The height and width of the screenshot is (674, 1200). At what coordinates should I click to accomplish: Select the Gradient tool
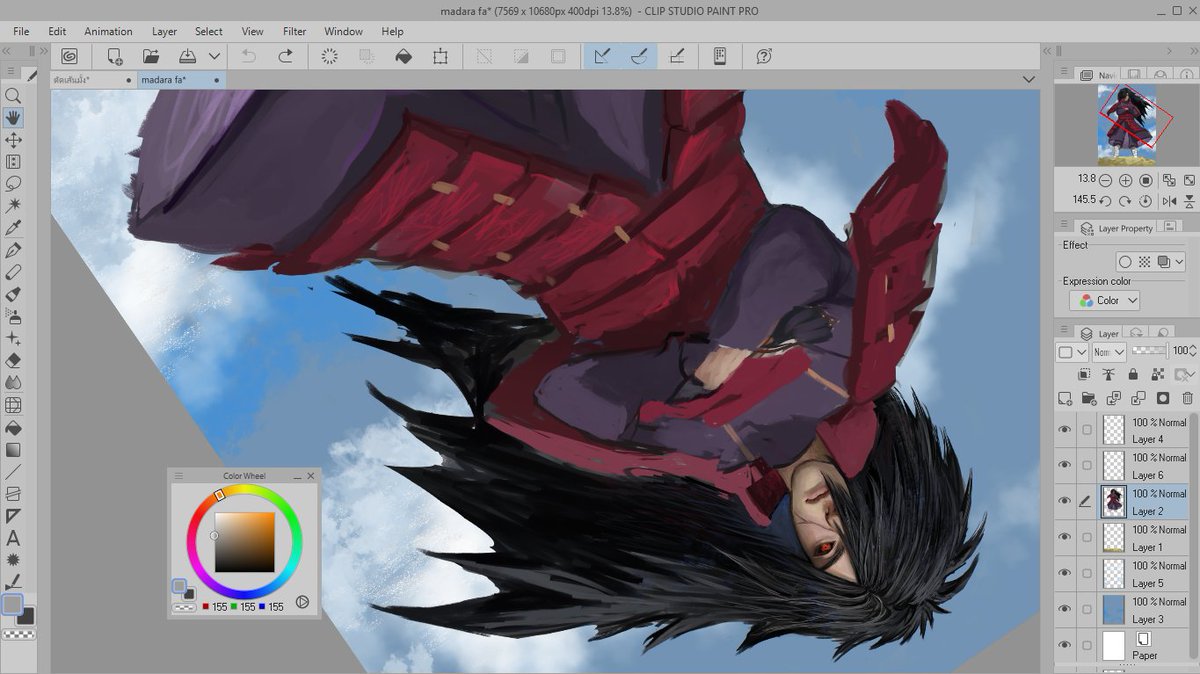pyautogui.click(x=13, y=450)
